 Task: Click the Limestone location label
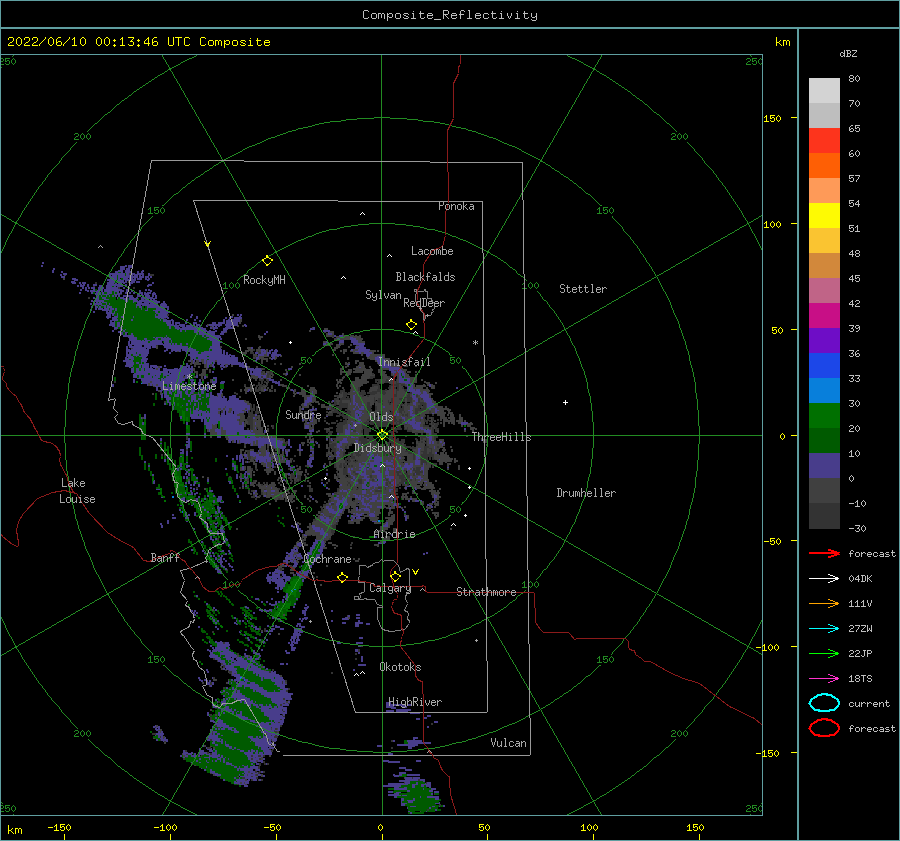click(x=189, y=386)
